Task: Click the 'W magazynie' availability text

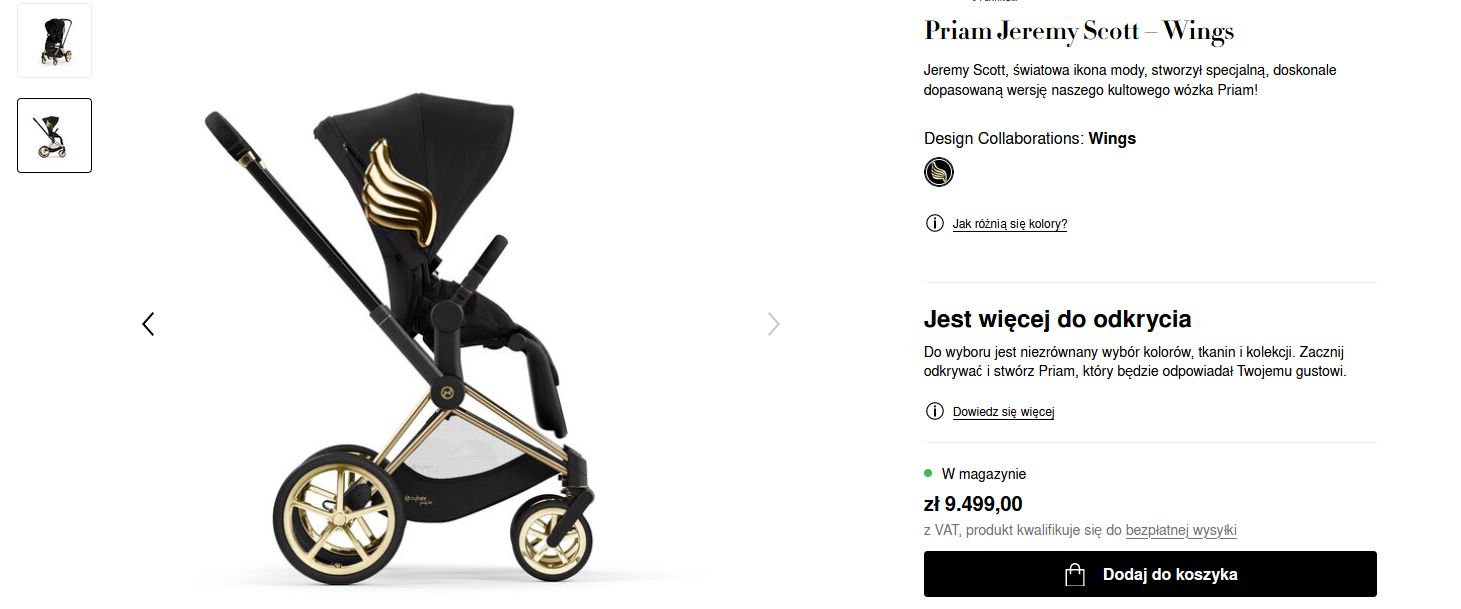Action: (984, 474)
